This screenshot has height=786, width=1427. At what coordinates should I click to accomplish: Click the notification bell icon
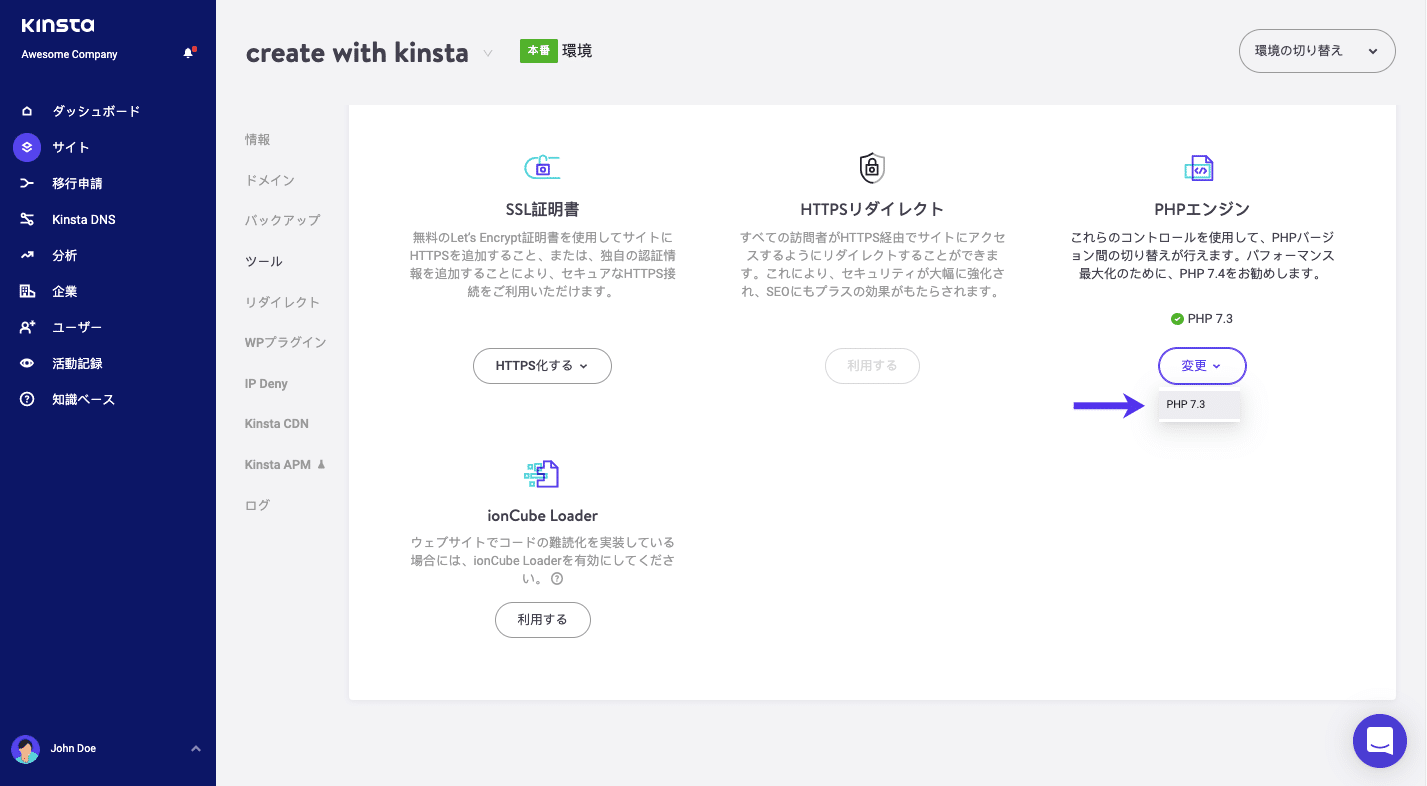[188, 53]
